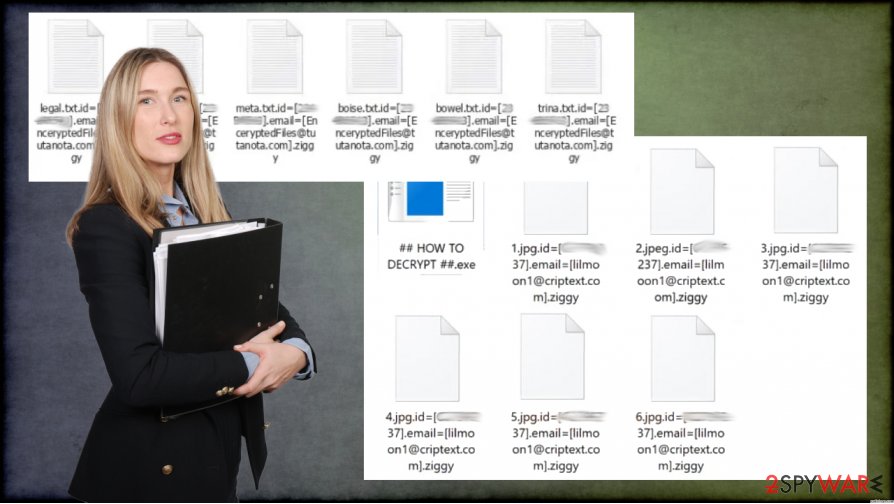
Task: Open the HOW TO DECRYPT exe icon
Action: [x=431, y=201]
